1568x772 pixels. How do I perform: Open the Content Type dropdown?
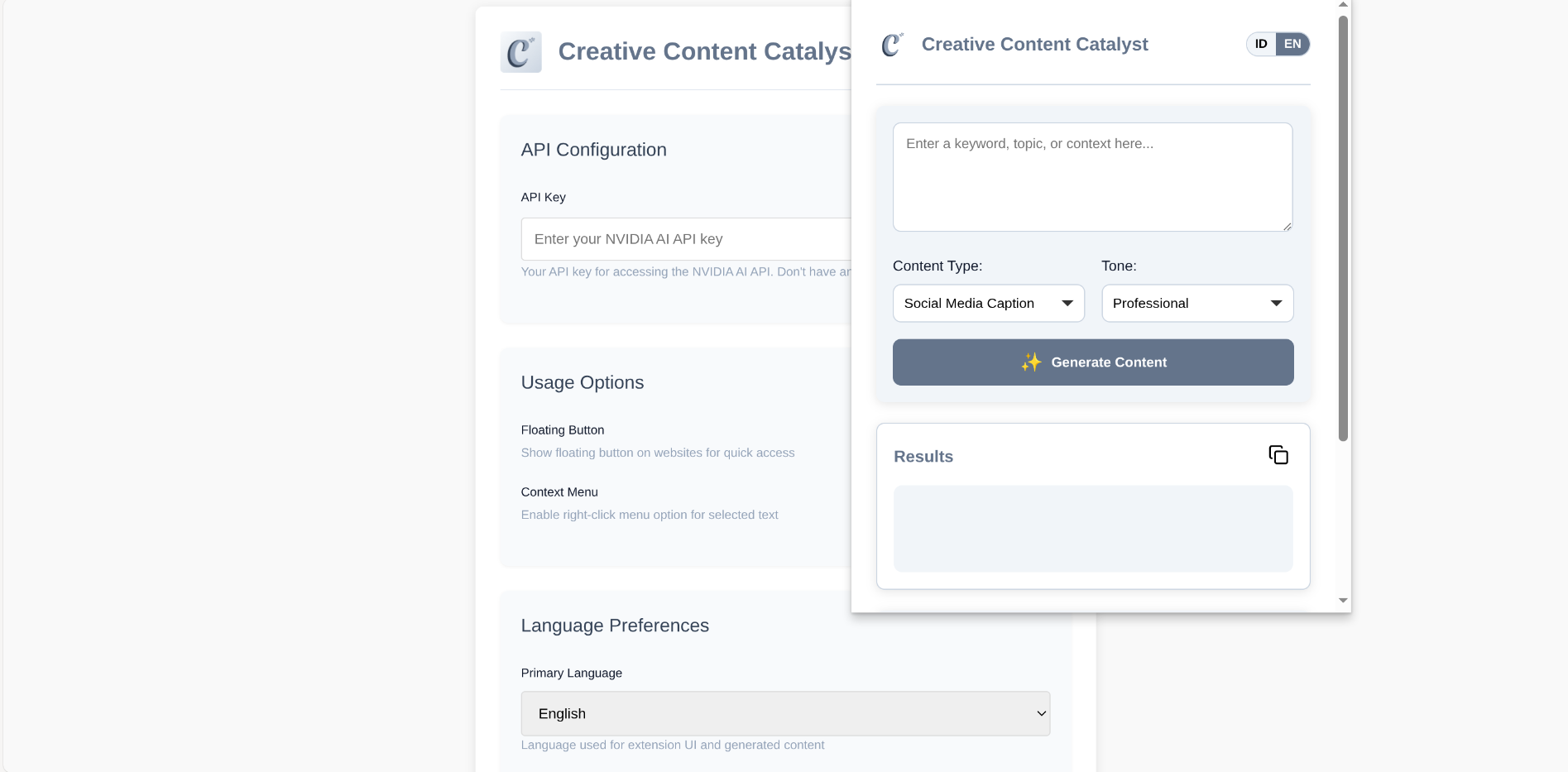[x=988, y=303]
